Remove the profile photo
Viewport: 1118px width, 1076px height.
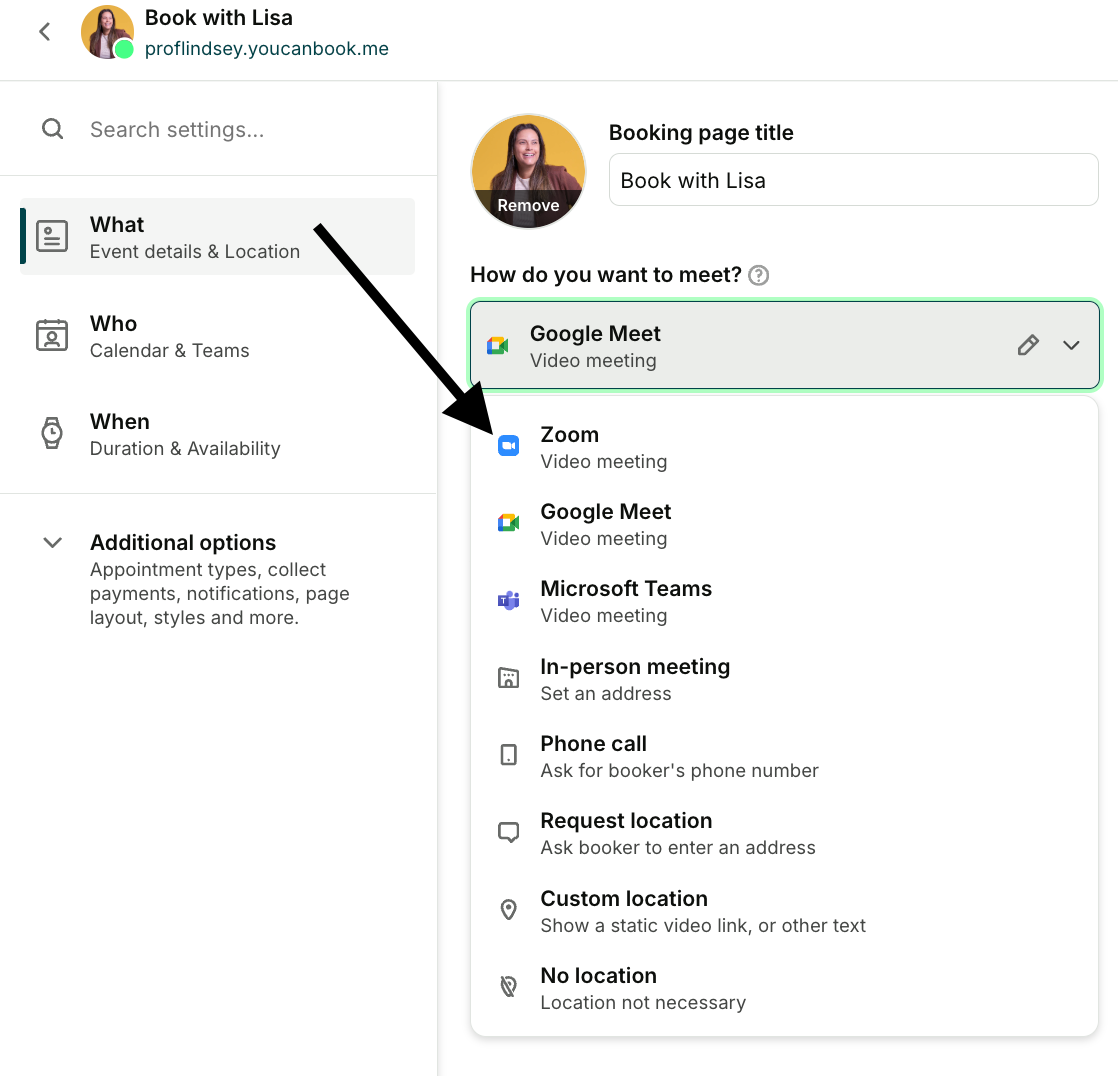pyautogui.click(x=528, y=205)
